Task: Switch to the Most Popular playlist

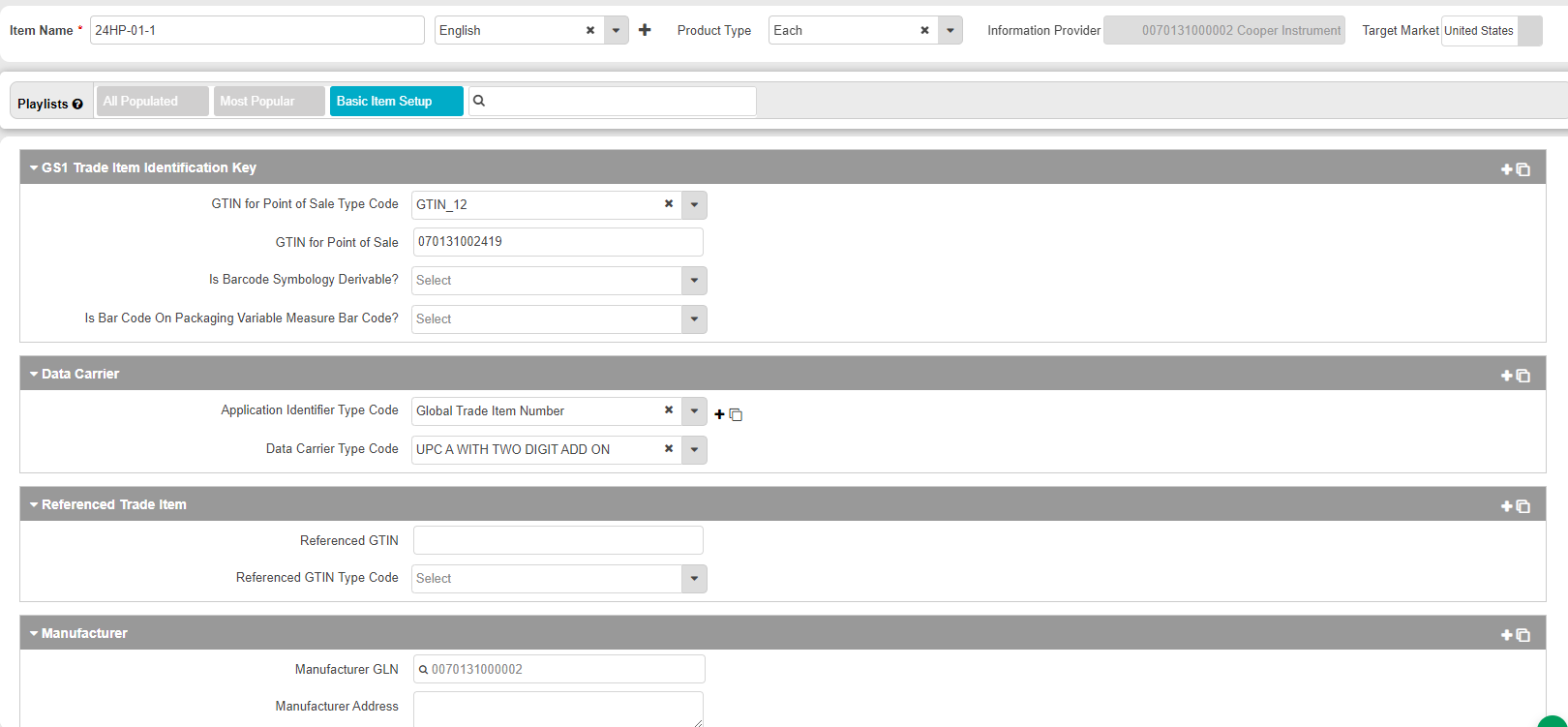Action: [268, 101]
